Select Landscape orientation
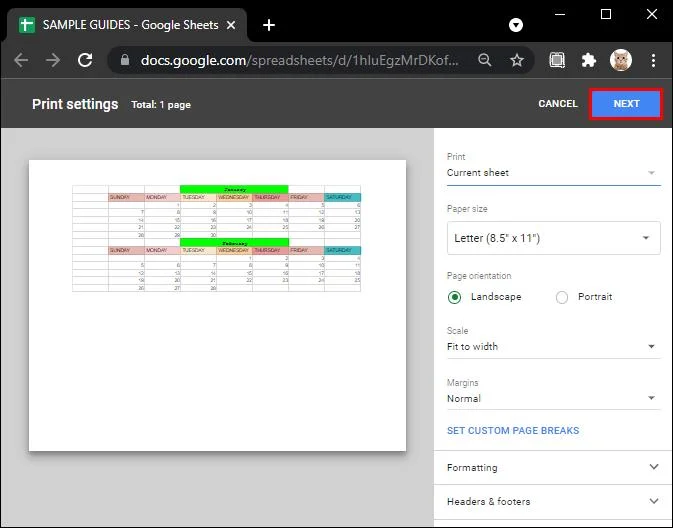This screenshot has width=673, height=528. pyautogui.click(x=455, y=297)
